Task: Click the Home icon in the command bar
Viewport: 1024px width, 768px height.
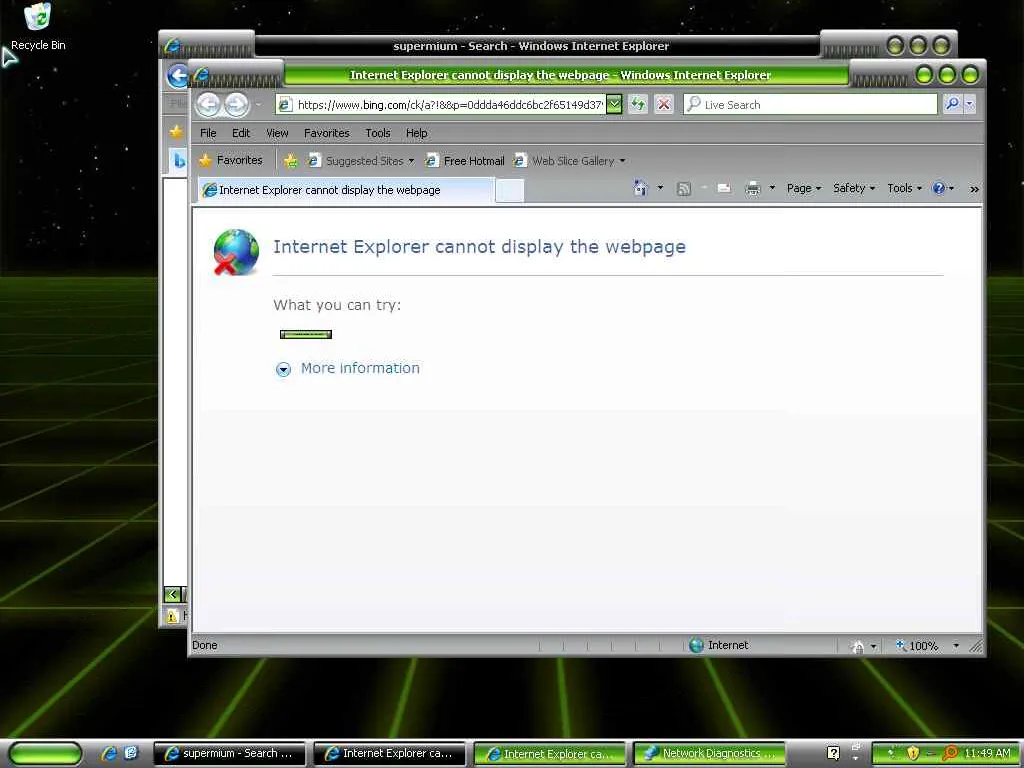Action: coord(641,188)
